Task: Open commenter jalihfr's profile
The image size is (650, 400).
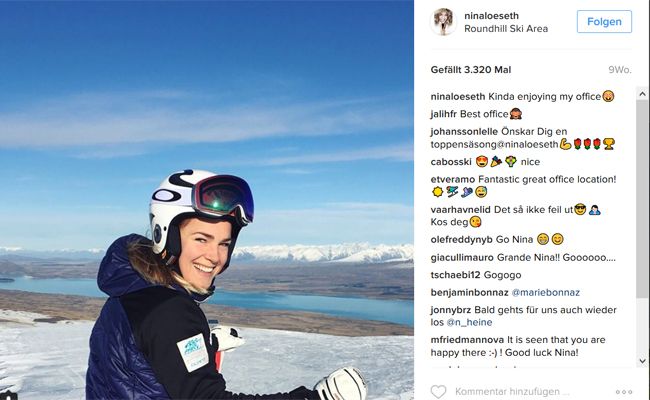Action: tap(444, 114)
